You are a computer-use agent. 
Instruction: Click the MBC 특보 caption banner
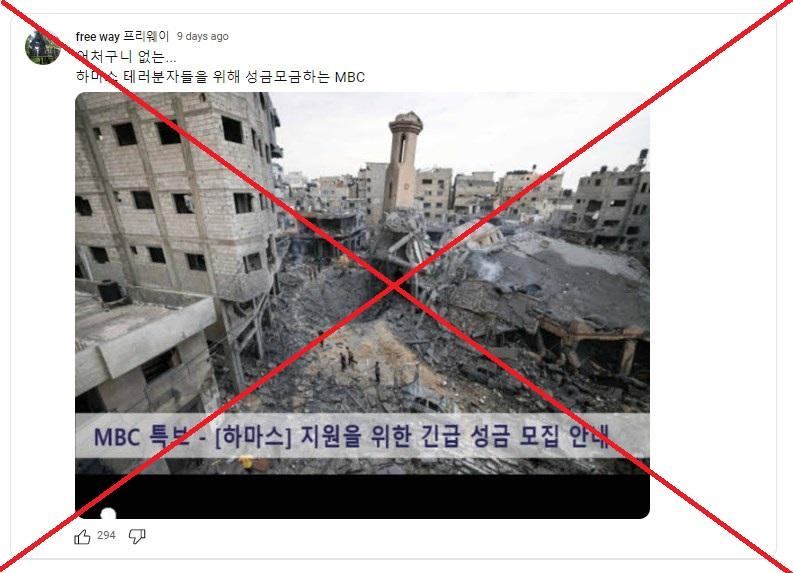(362, 436)
